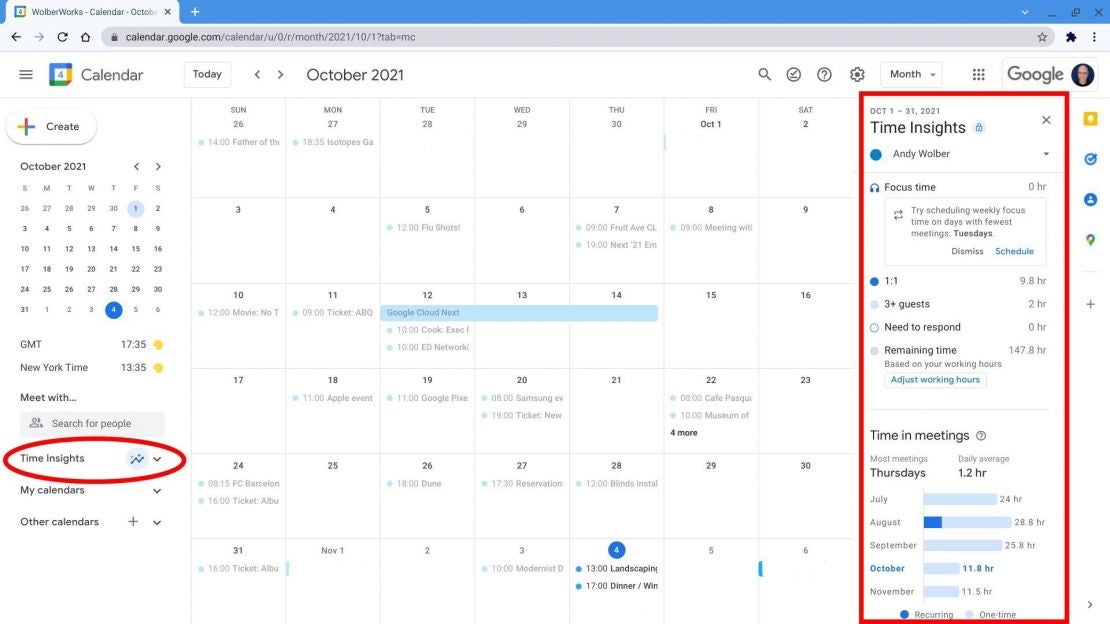Viewport: 1110px width, 624px height.
Task: Open the 18:00 Dune event
Action: click(414, 484)
